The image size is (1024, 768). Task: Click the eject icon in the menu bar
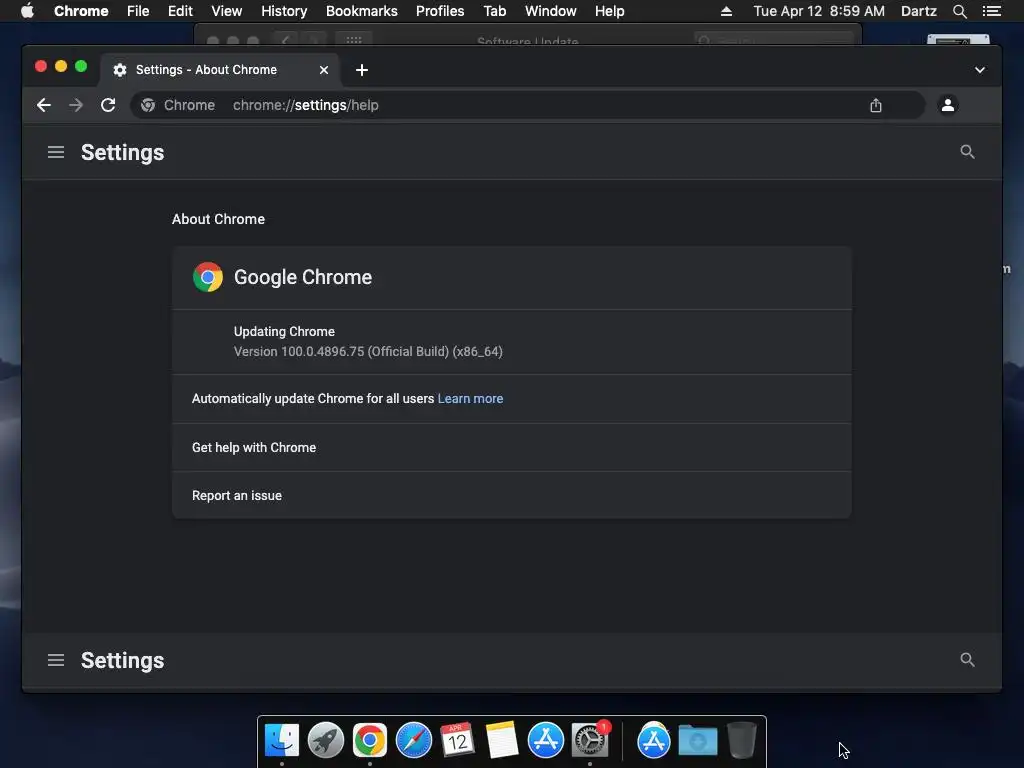[x=726, y=11]
